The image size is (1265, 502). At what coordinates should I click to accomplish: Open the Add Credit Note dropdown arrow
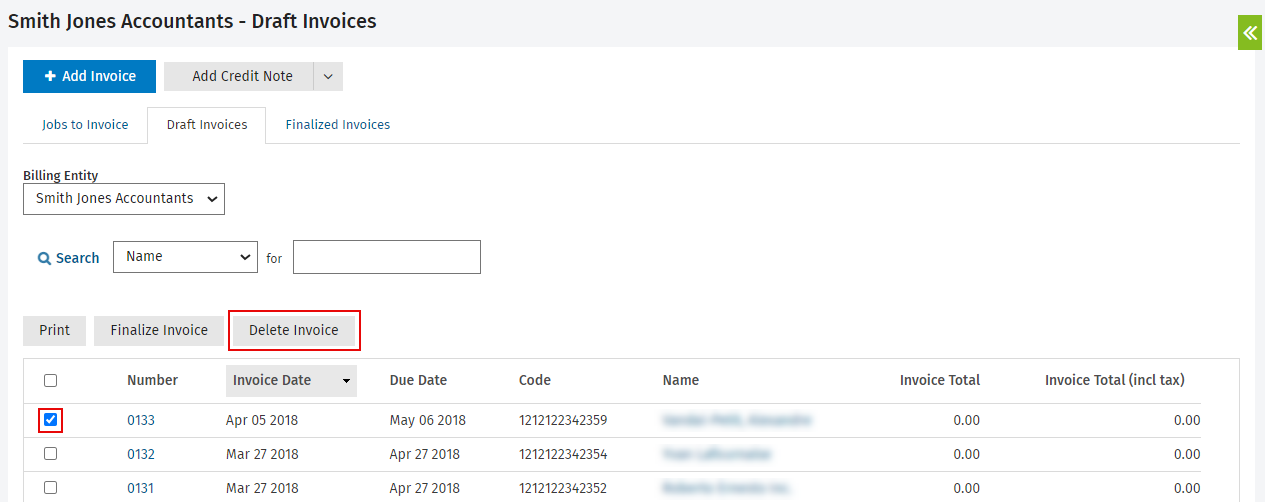[x=328, y=76]
